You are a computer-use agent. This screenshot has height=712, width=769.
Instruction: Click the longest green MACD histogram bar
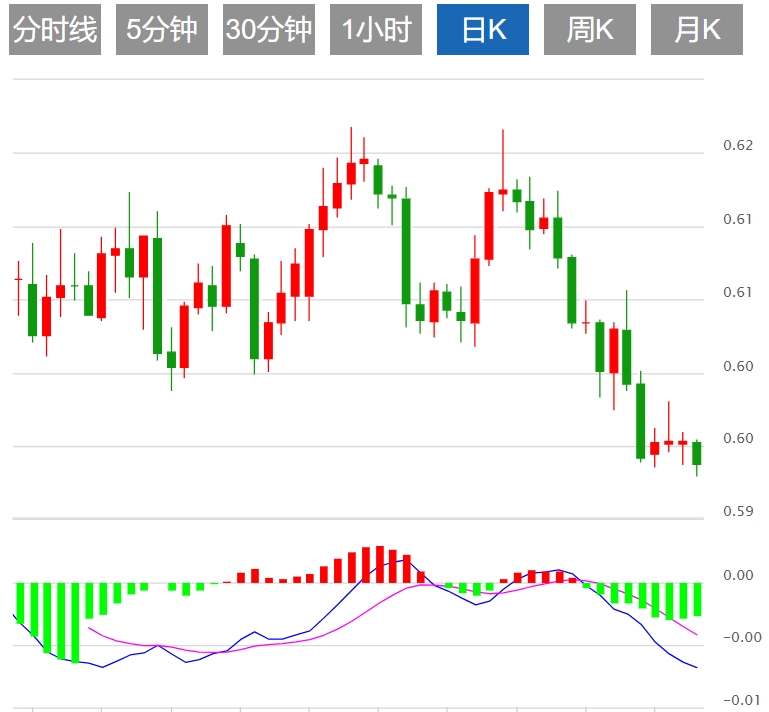(74, 622)
